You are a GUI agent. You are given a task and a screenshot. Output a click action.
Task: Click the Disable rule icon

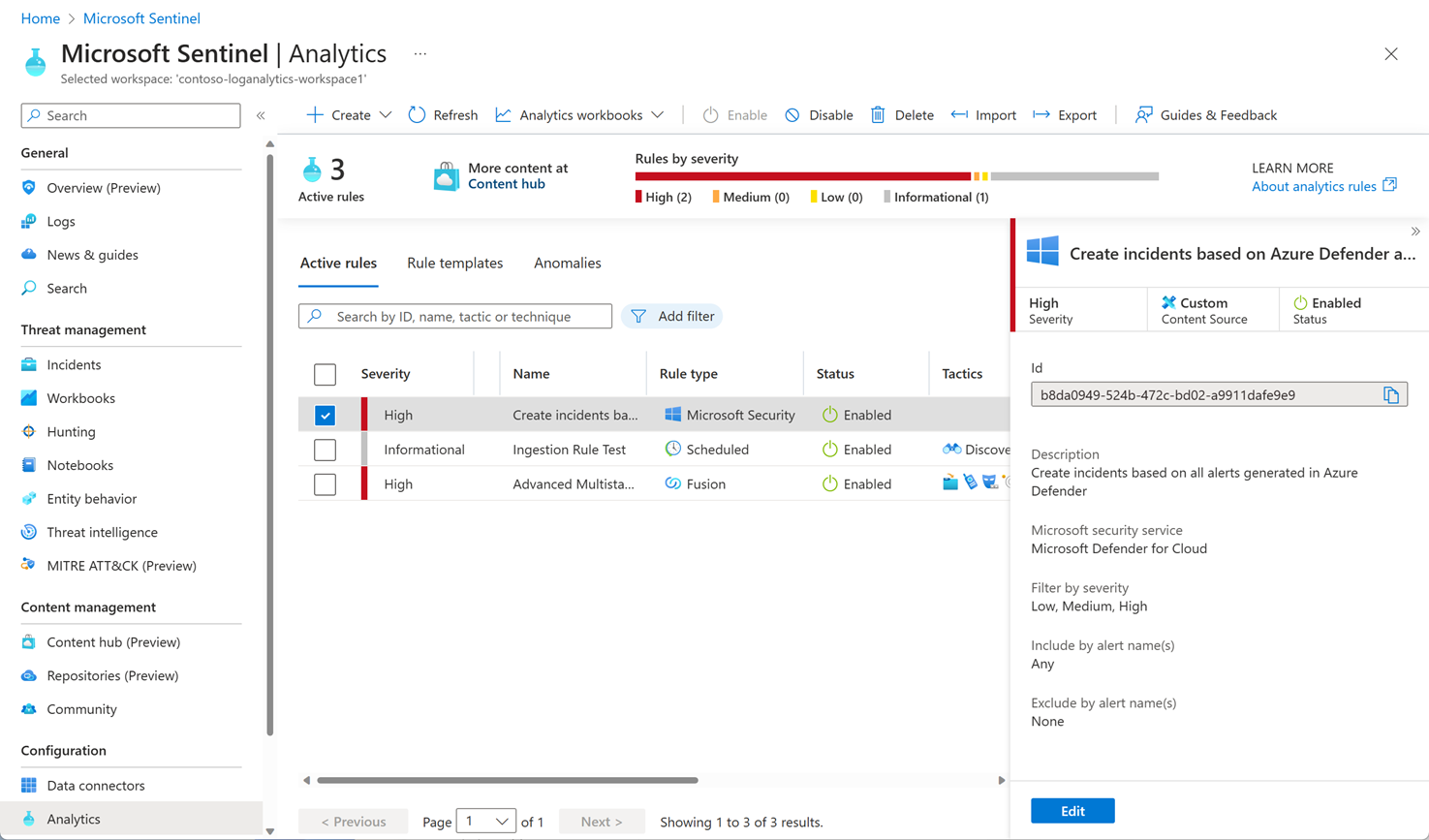click(x=792, y=115)
